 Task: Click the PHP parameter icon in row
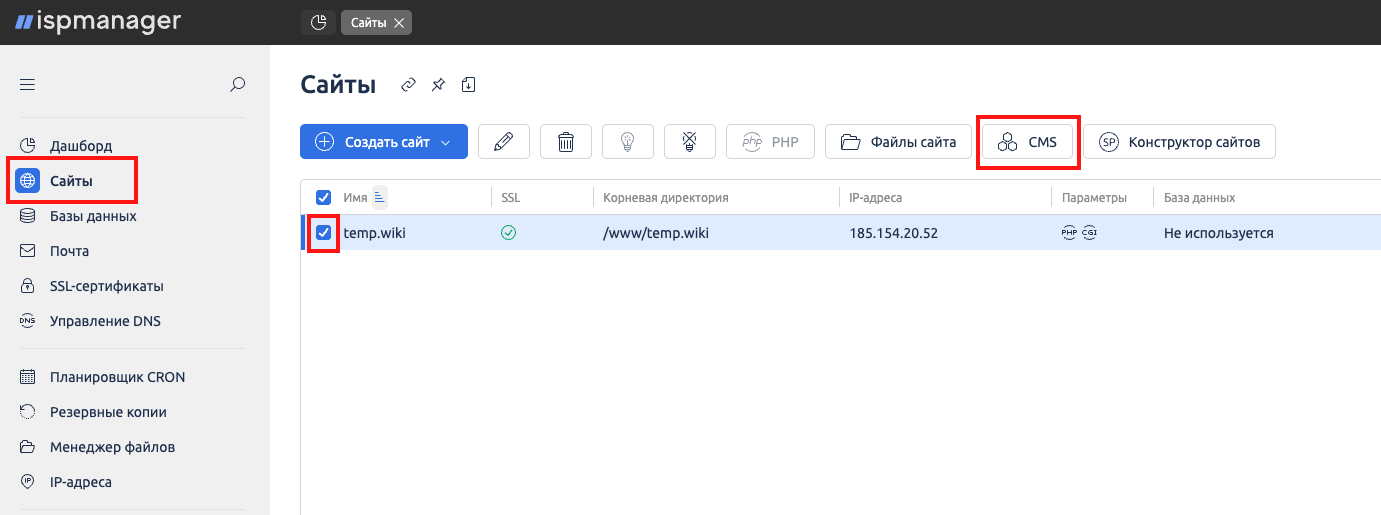1069,233
